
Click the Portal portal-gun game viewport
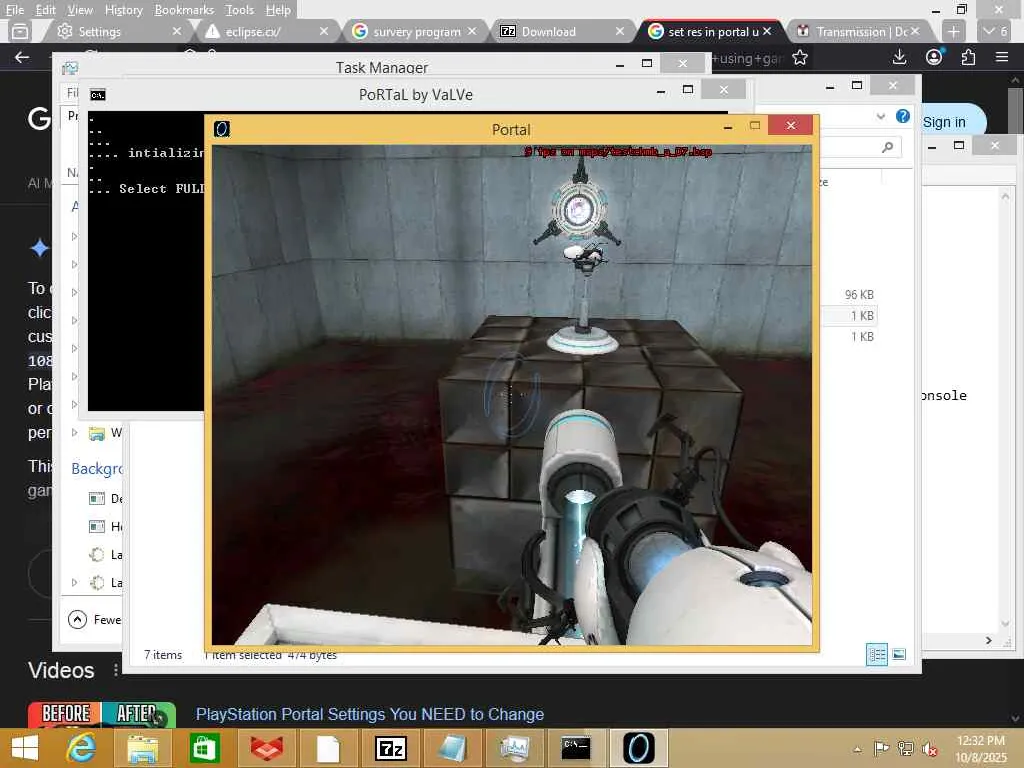511,394
